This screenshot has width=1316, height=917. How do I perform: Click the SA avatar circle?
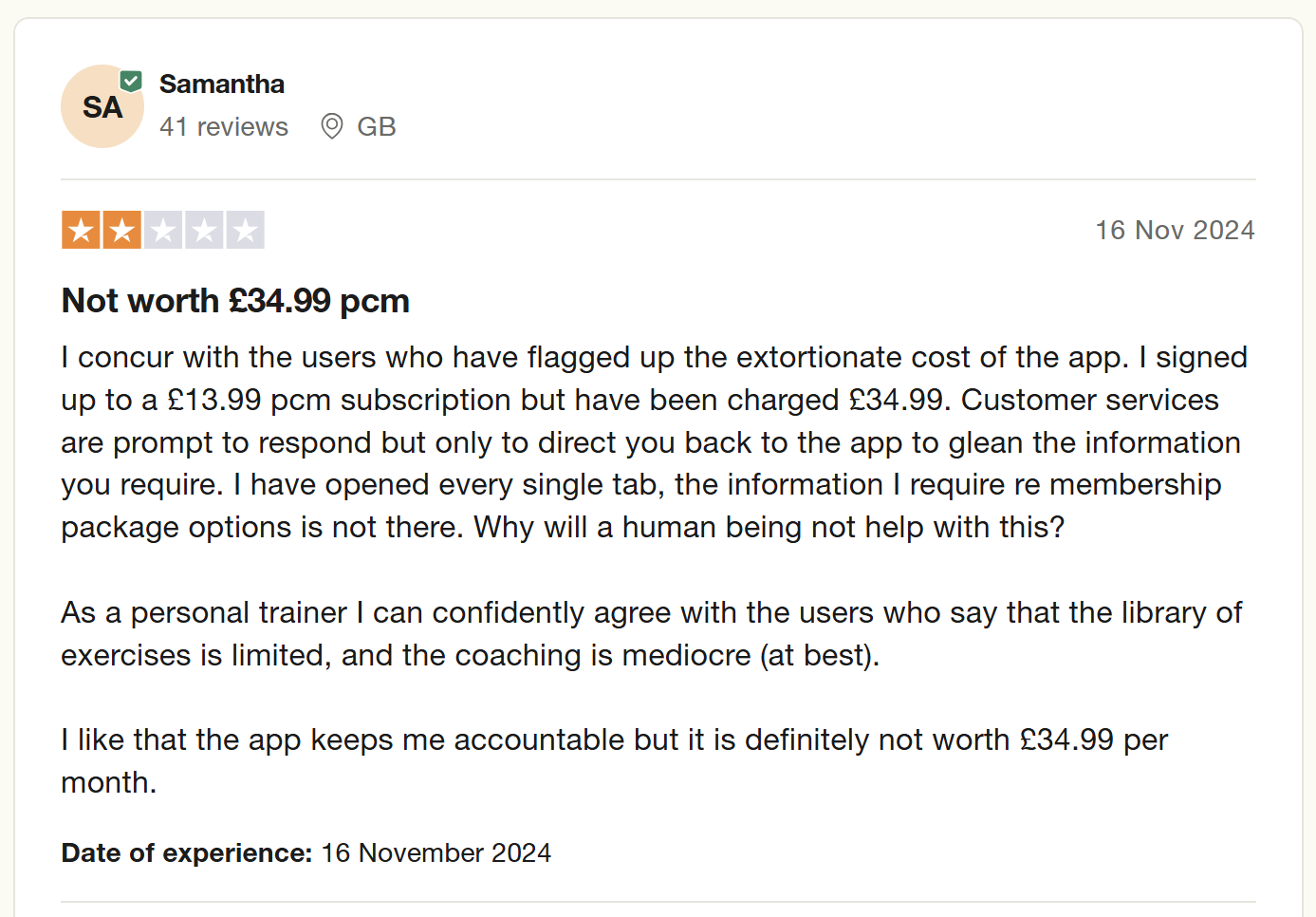click(102, 106)
